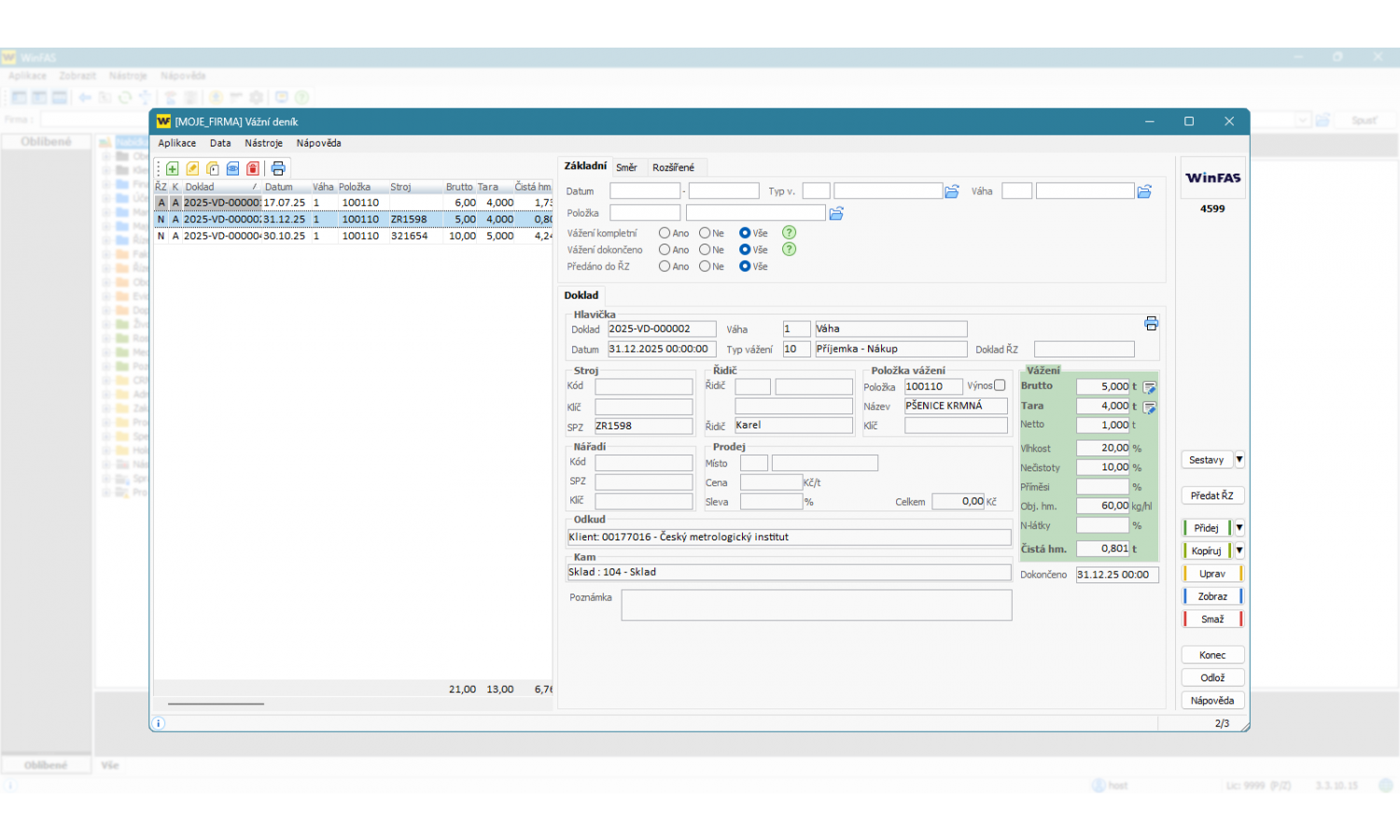1400x840 pixels.
Task: Click the Předat ŘZ button
Action: pos(1211,496)
